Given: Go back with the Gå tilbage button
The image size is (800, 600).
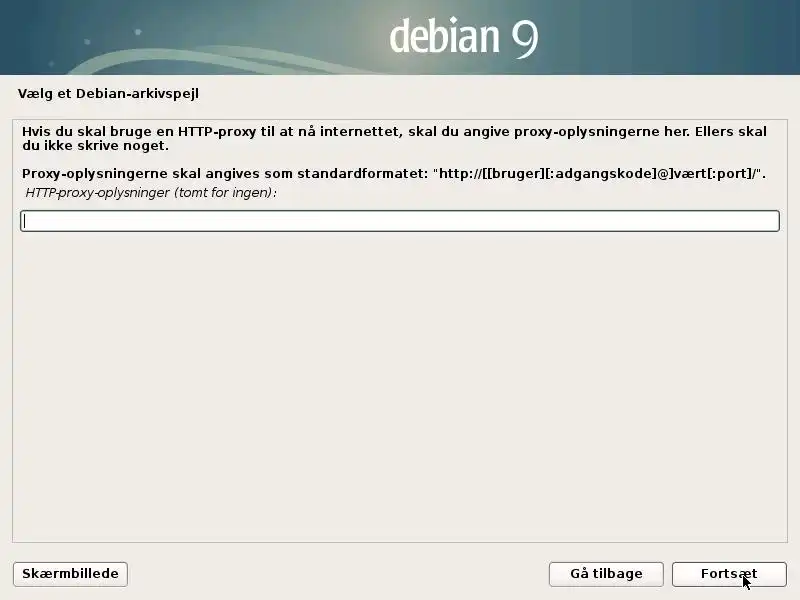Looking at the screenshot, I should point(606,574).
